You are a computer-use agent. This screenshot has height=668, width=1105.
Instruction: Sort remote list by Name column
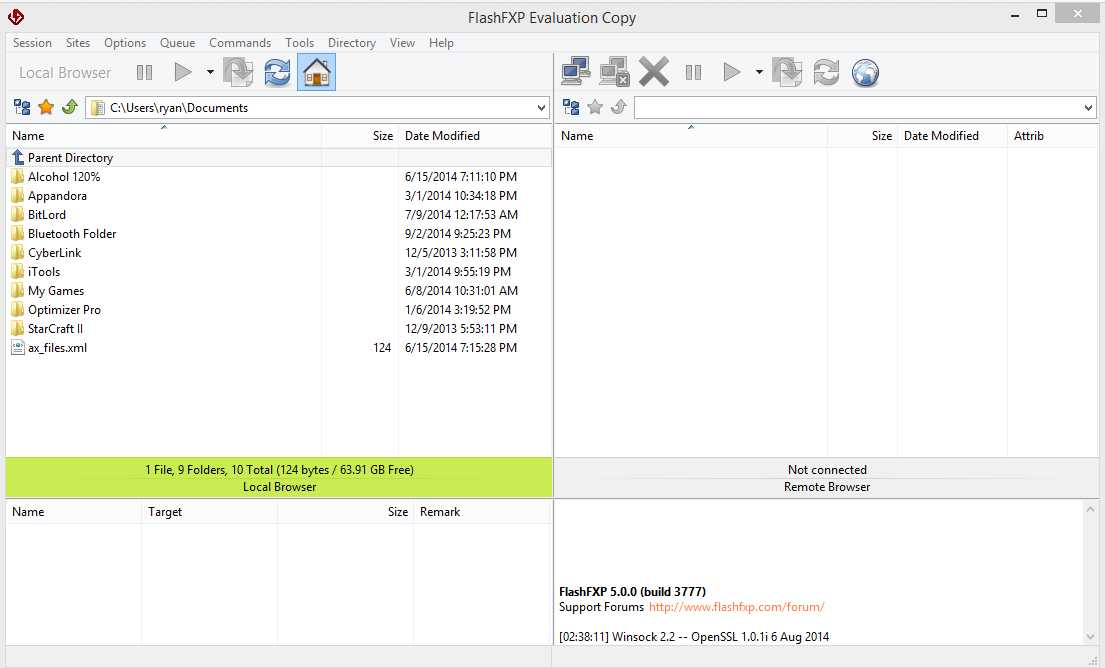click(x=691, y=136)
